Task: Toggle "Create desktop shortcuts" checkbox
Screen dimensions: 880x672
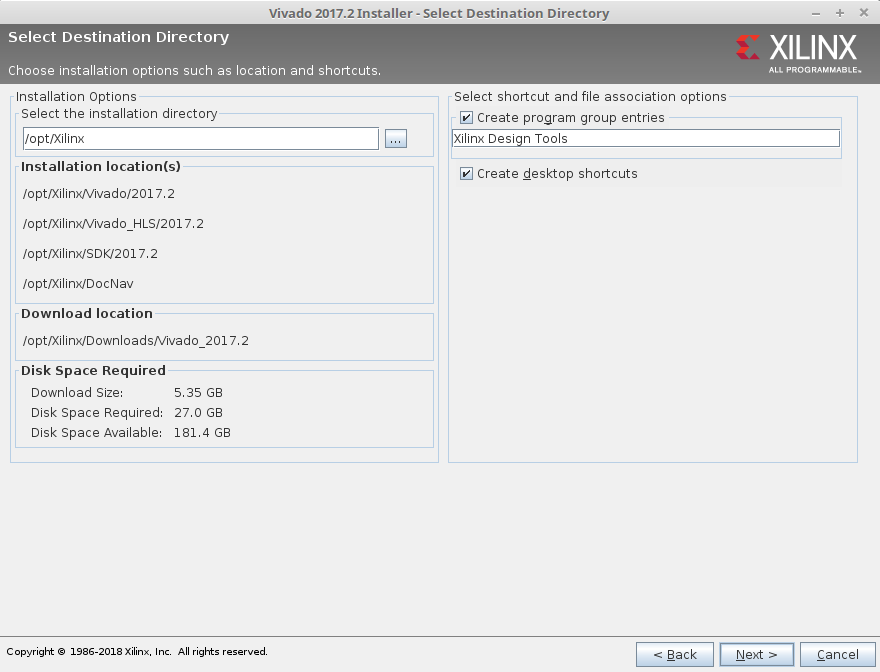Action: click(x=466, y=173)
